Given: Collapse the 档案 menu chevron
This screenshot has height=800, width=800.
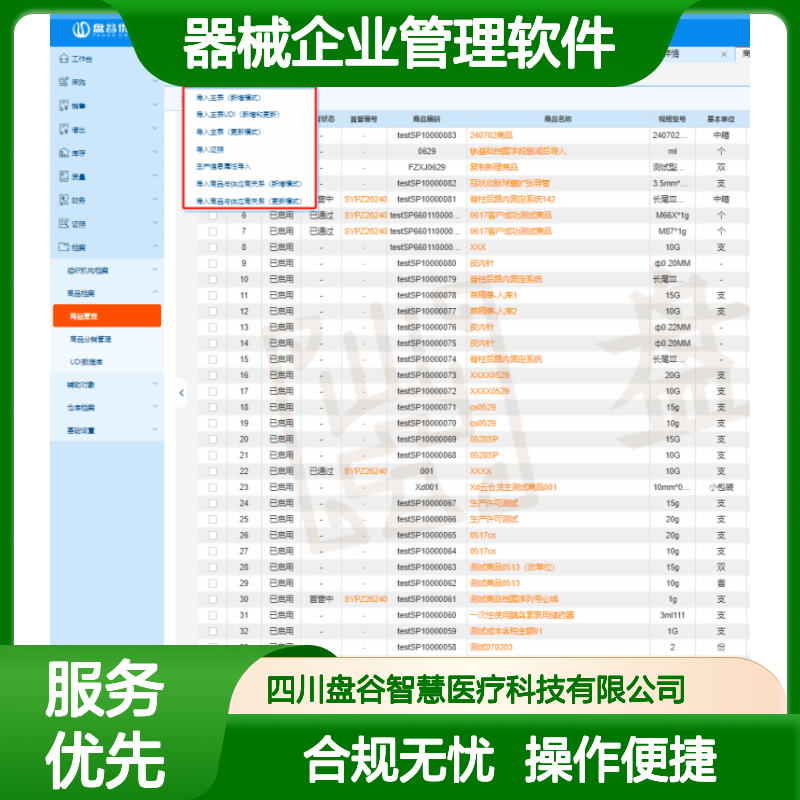Looking at the screenshot, I should (155, 246).
